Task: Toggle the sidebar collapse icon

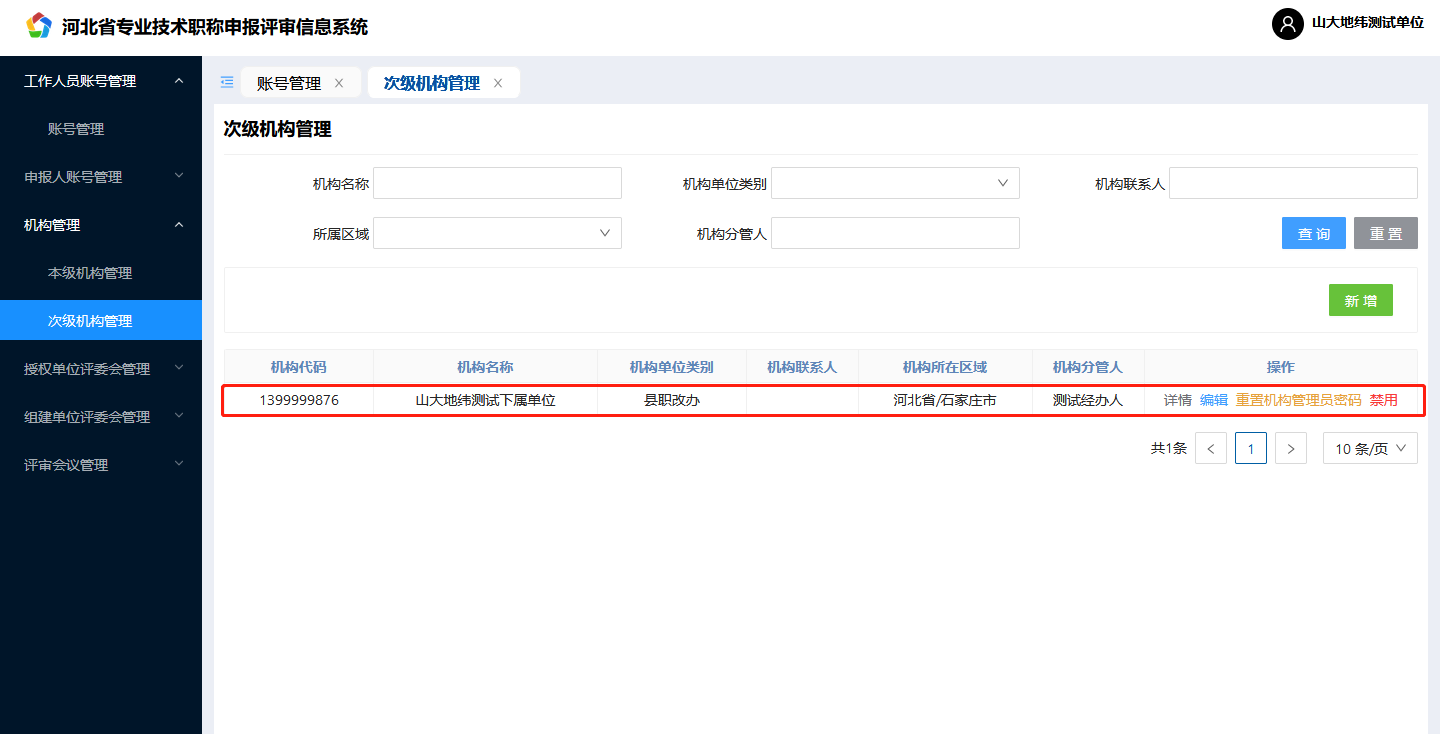Action: [x=227, y=83]
